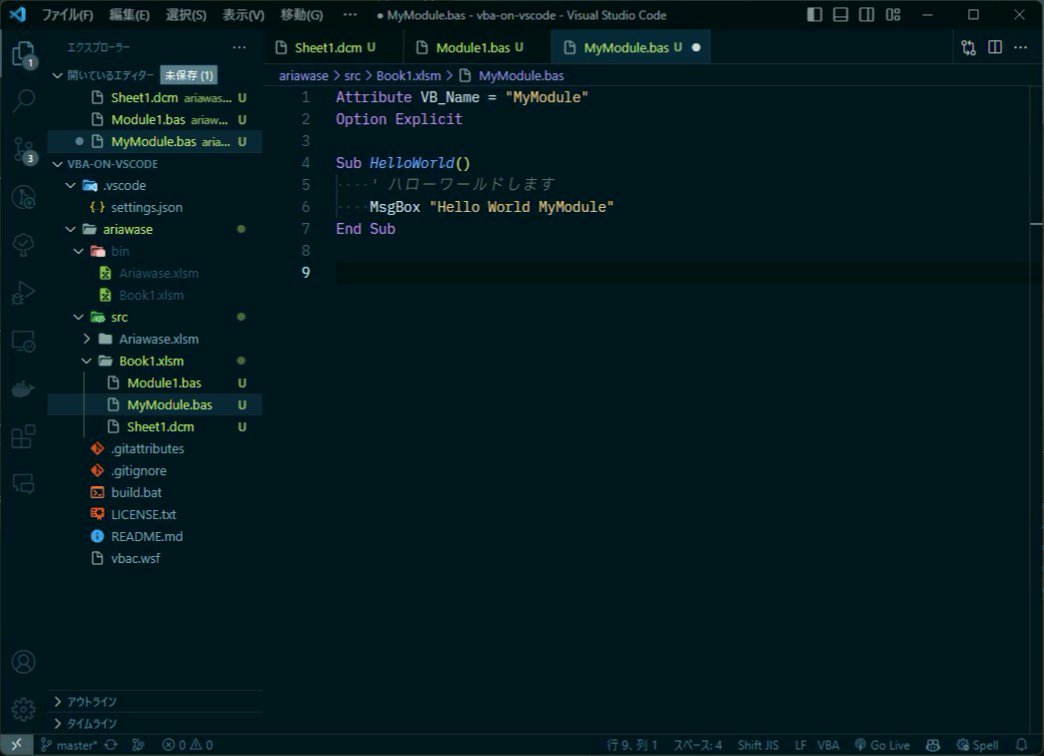Click the spaces 4 indentation indicator
Image resolution: width=1044 pixels, height=756 pixels.
pos(697,745)
